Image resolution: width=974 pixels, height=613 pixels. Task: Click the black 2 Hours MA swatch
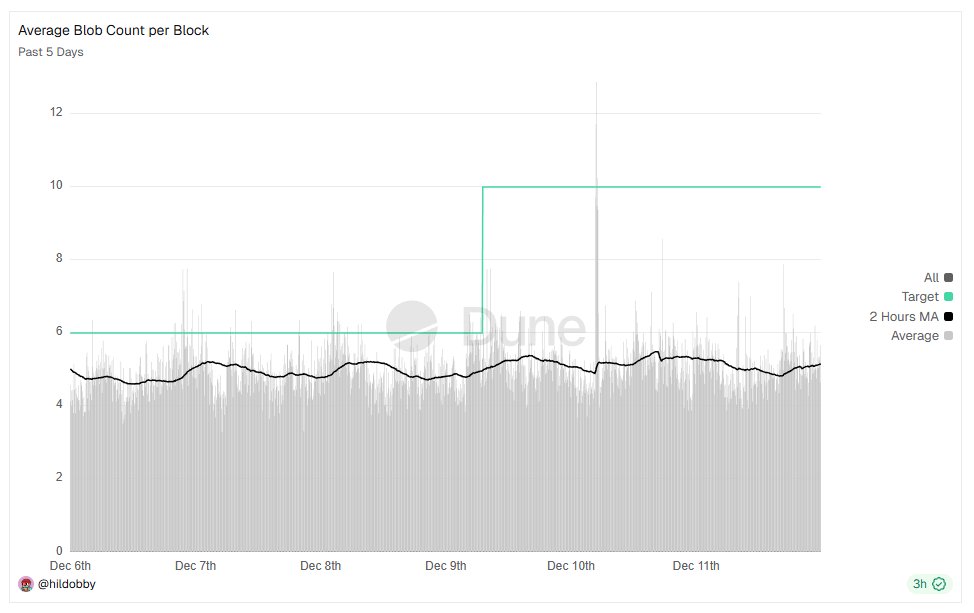[x=948, y=317]
